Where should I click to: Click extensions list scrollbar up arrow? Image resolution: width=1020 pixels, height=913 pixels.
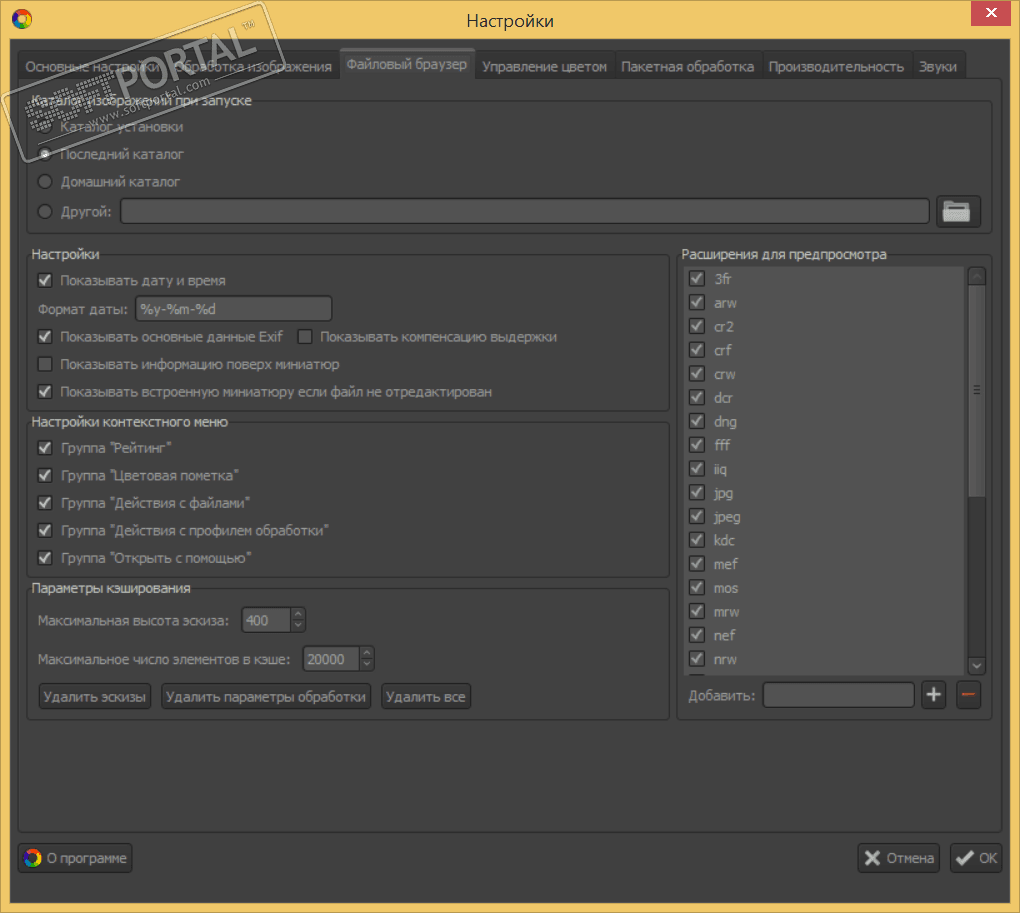(976, 276)
